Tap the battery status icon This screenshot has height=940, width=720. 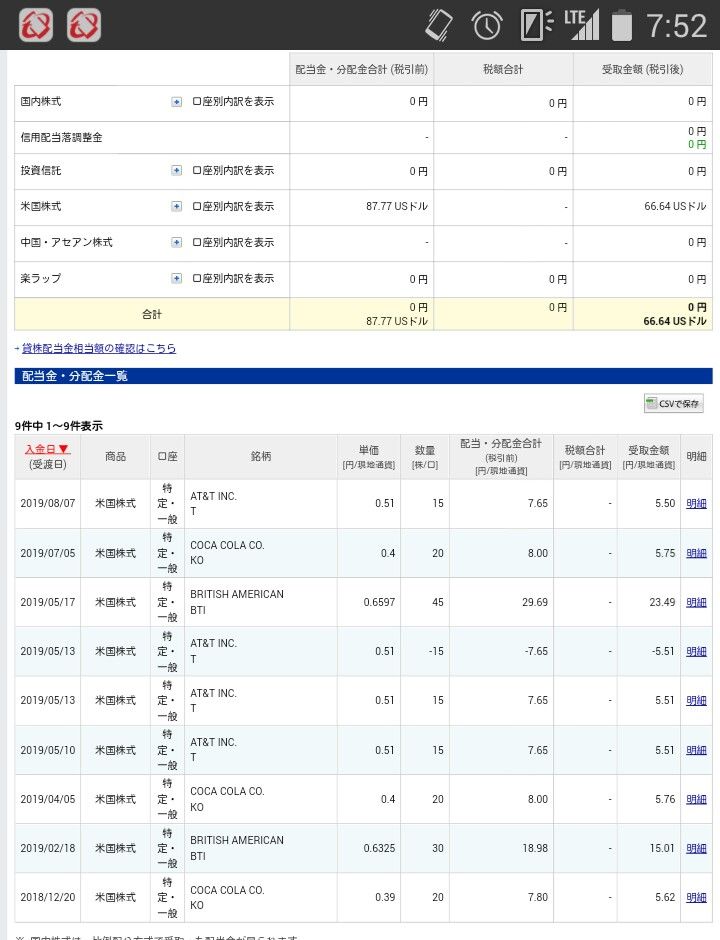click(x=622, y=26)
